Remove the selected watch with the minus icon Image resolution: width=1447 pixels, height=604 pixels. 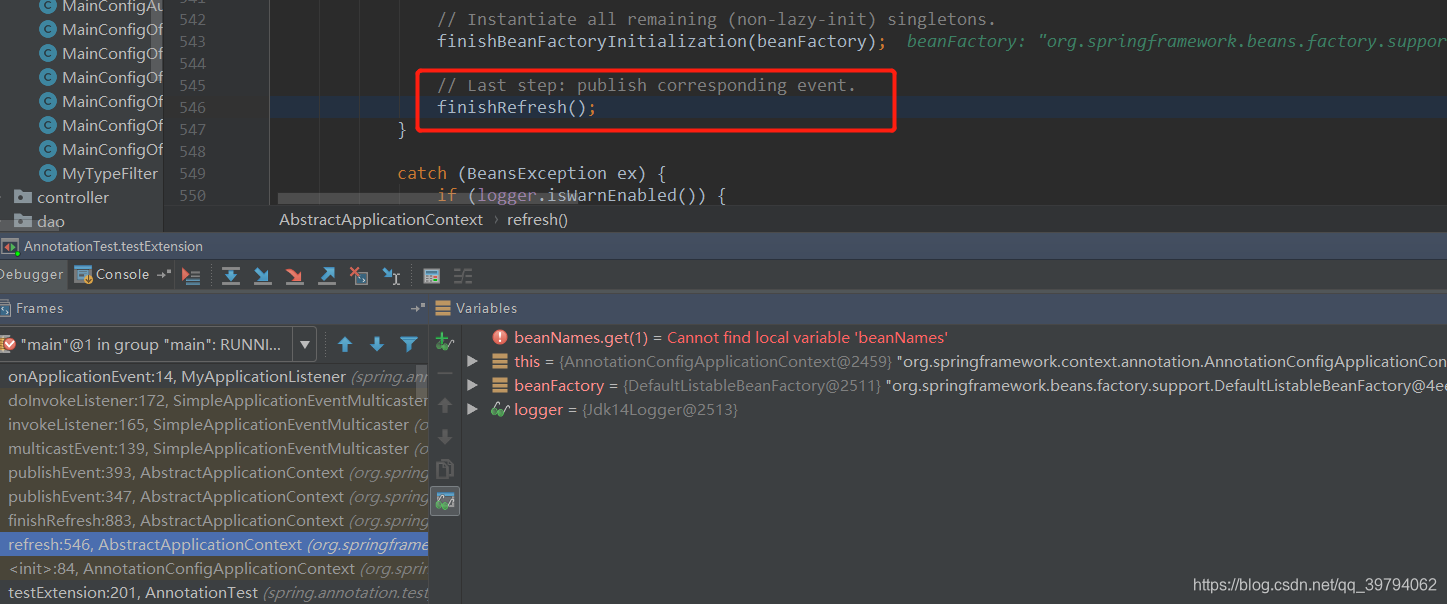tap(445, 375)
